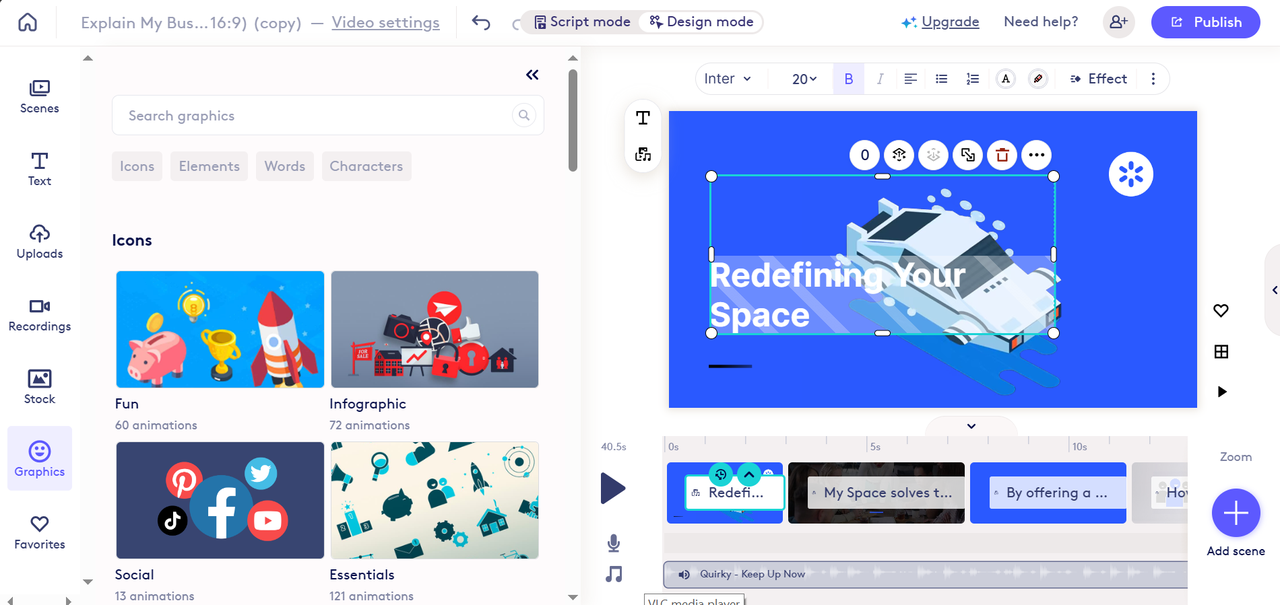Select the Quirky - Keep Up Now audio track
Viewport: 1280px width, 605px height.
[x=925, y=574]
